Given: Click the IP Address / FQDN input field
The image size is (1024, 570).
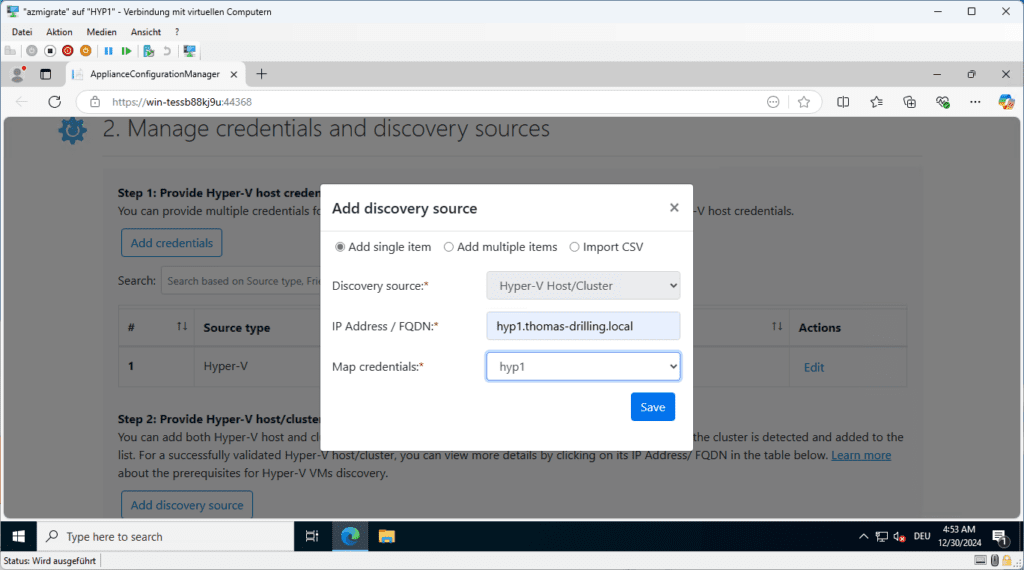Looking at the screenshot, I should tap(583, 326).
